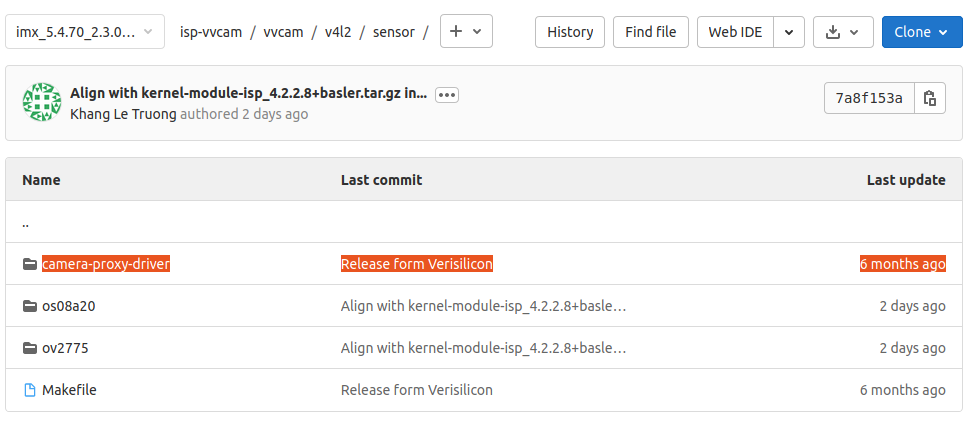Image resolution: width=972 pixels, height=422 pixels.
Task: Click the os08a20 folder icon
Action: click(x=29, y=306)
